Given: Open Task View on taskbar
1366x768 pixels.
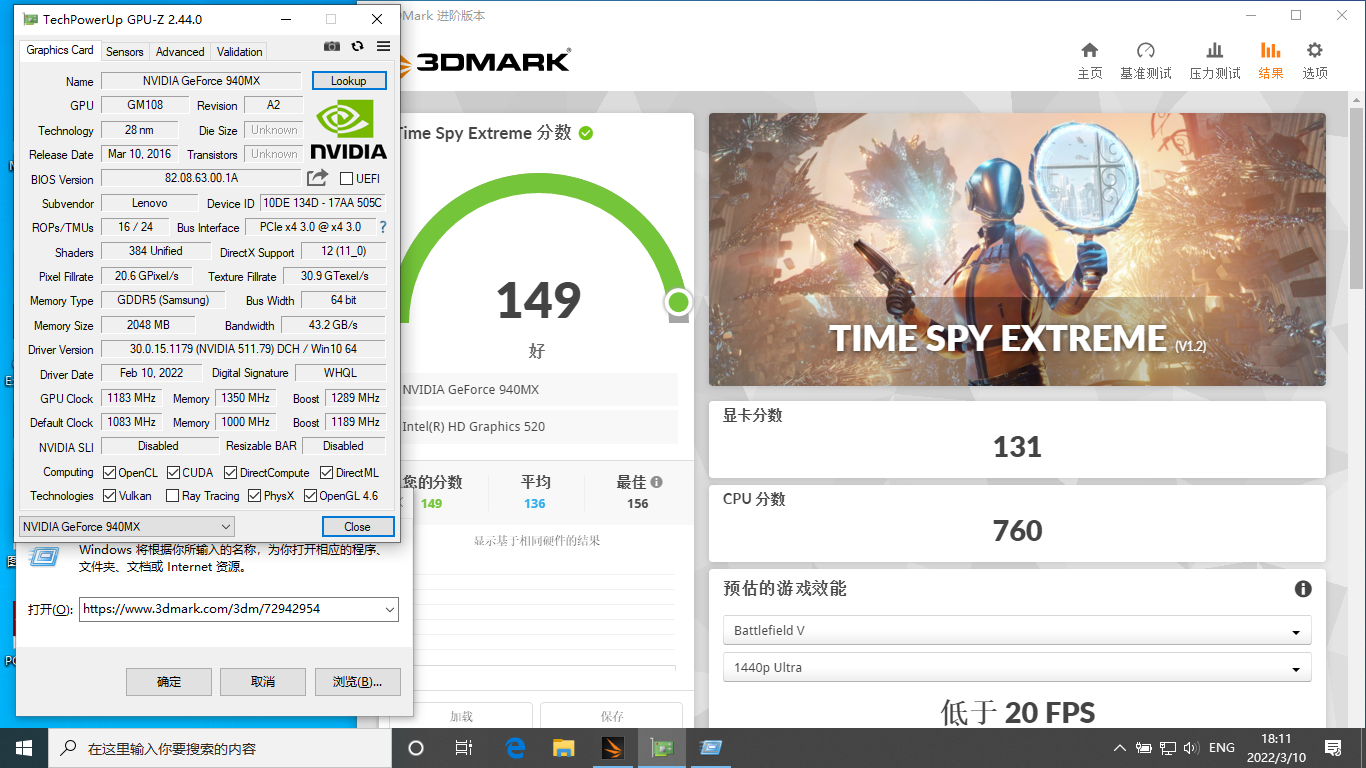Looking at the screenshot, I should (464, 748).
